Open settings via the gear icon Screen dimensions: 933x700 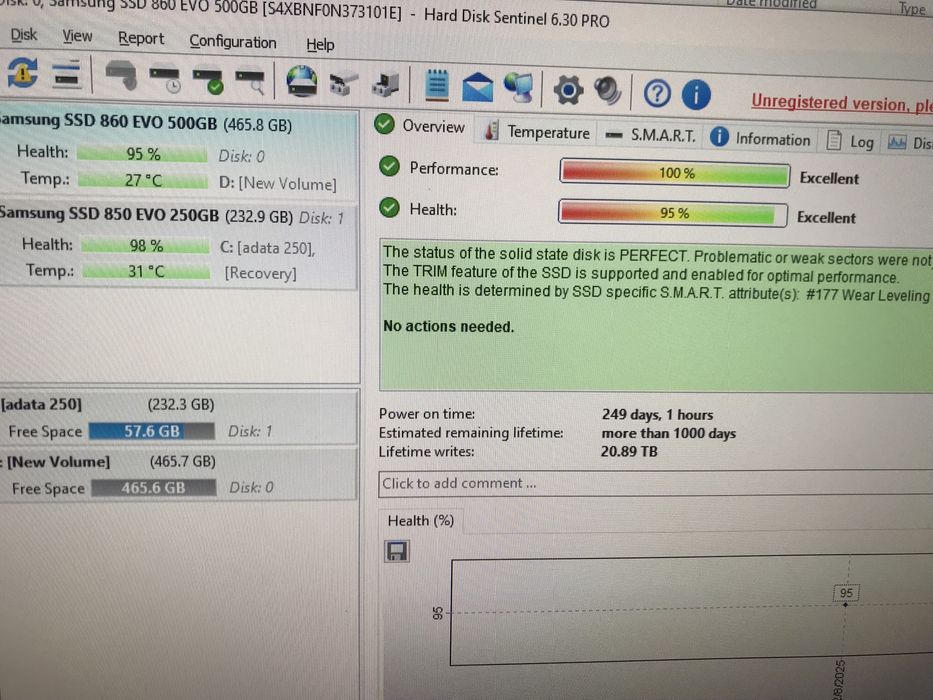click(568, 90)
